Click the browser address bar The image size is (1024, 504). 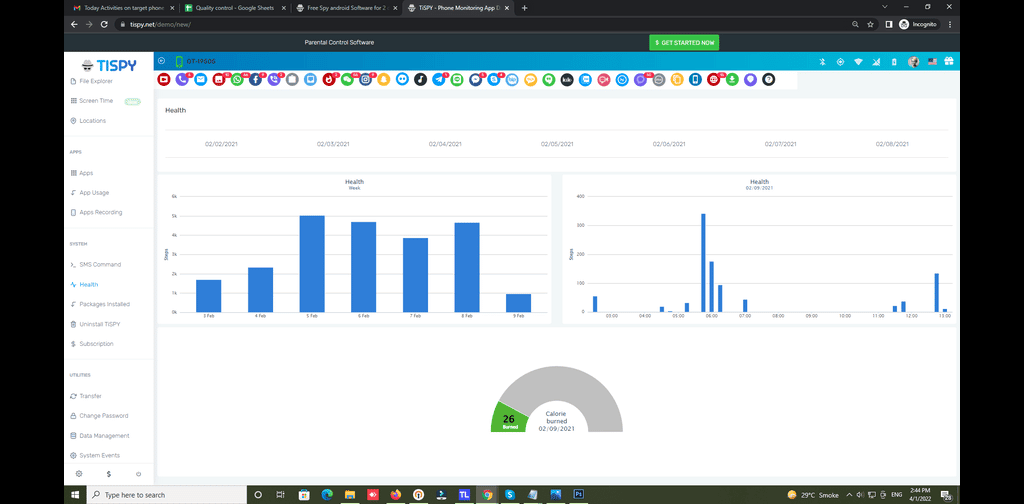(480, 24)
